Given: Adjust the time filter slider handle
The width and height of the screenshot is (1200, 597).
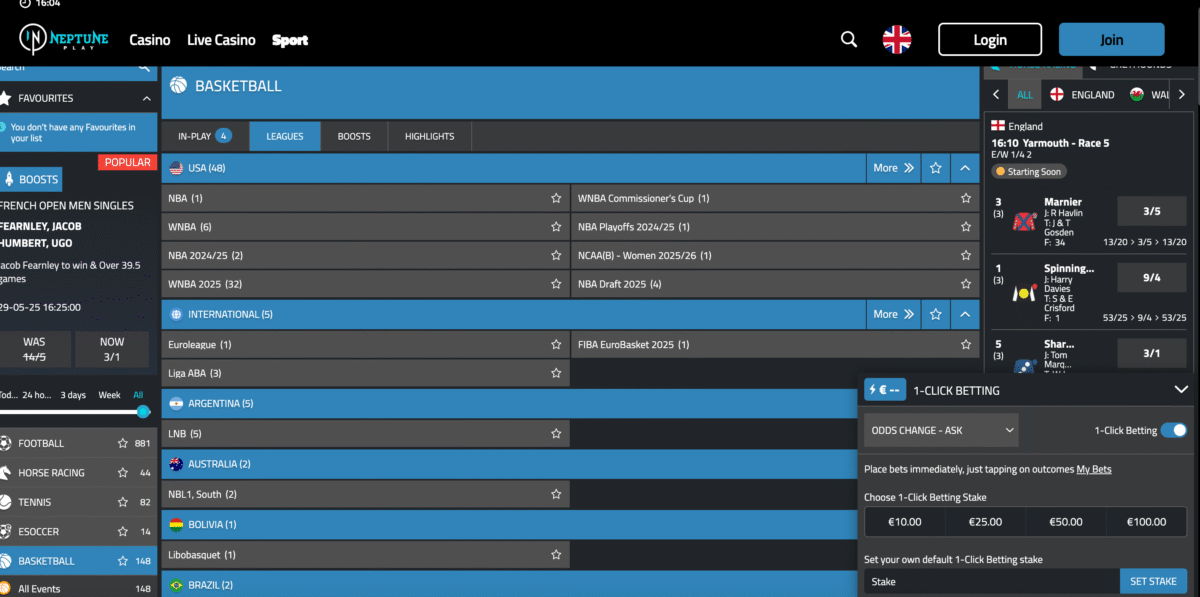Looking at the screenshot, I should point(143,412).
